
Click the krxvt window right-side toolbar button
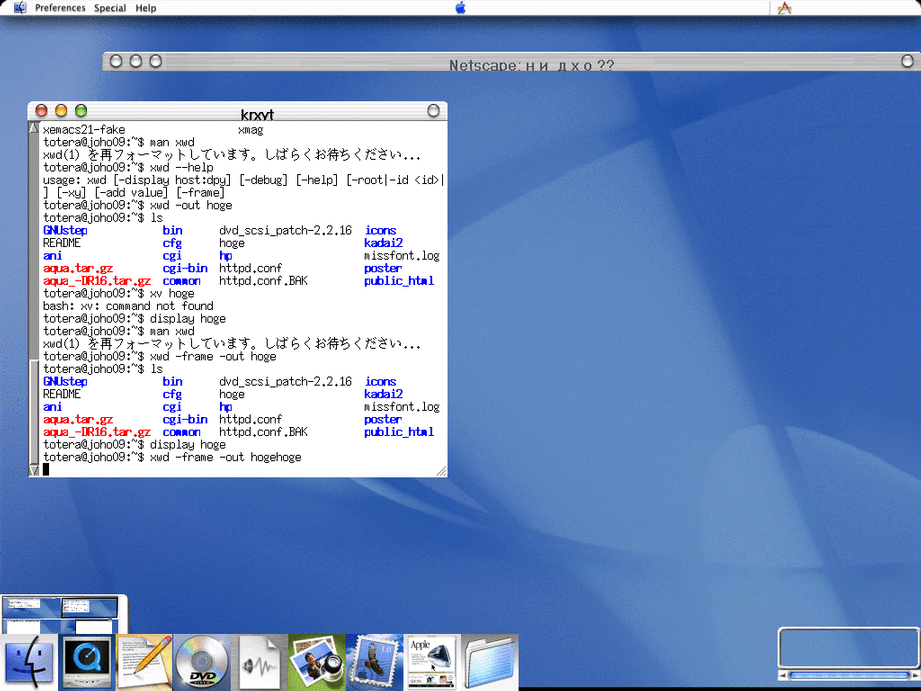[433, 111]
